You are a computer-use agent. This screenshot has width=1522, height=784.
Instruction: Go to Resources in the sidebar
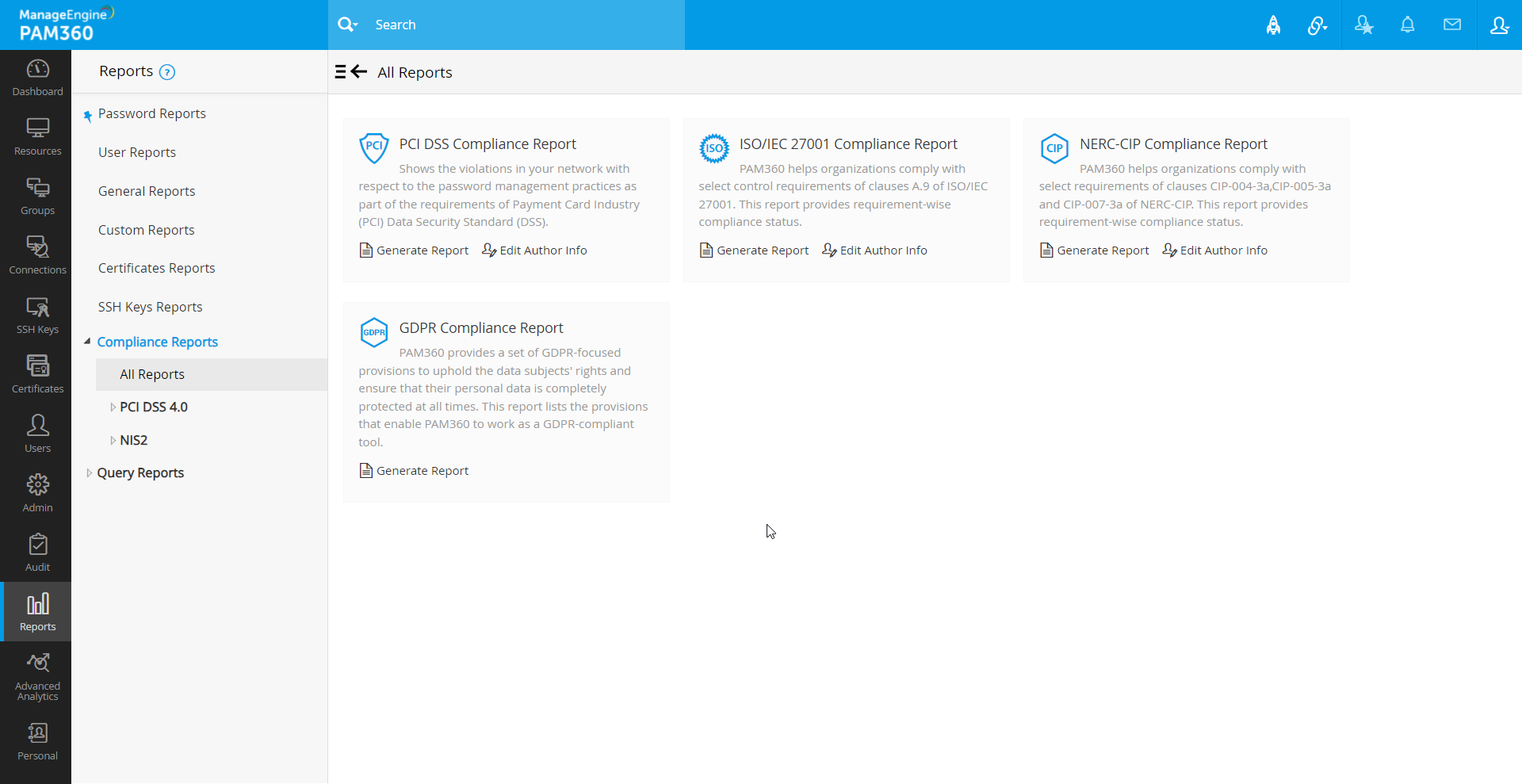tap(37, 138)
